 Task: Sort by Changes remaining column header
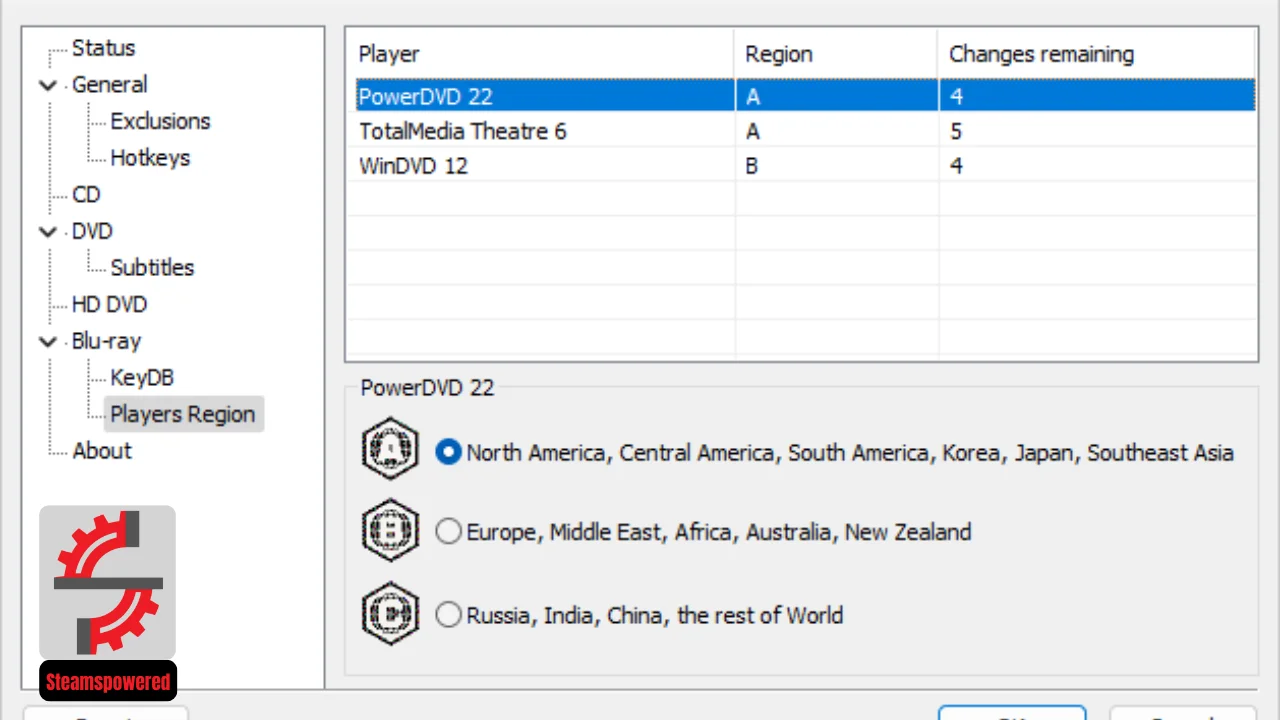tap(1096, 54)
